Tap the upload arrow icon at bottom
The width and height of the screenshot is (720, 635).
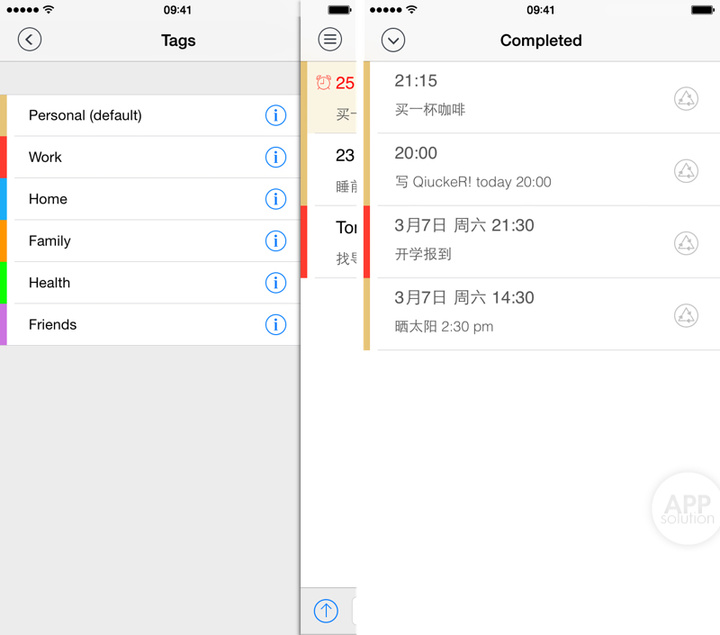pos(326,611)
